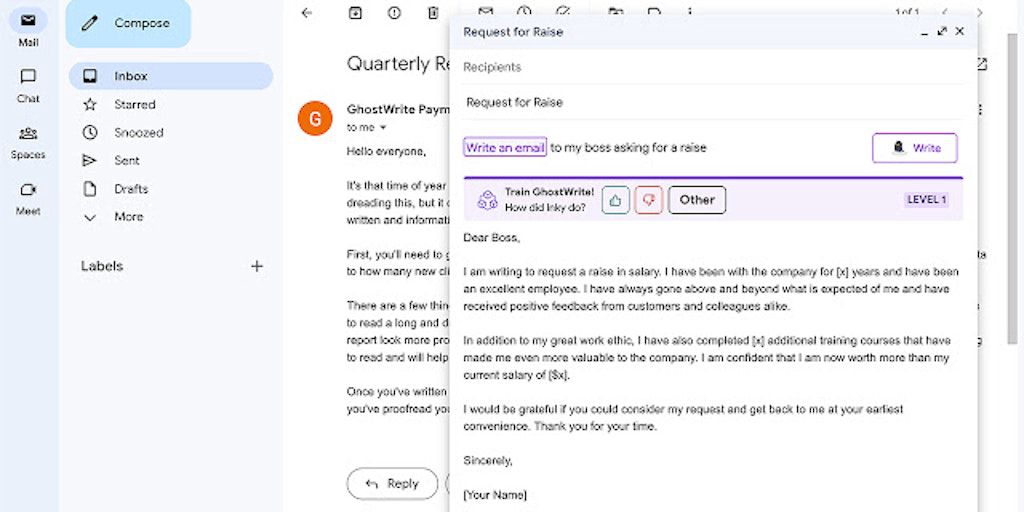
Task: Archive the open email
Action: pos(355,12)
